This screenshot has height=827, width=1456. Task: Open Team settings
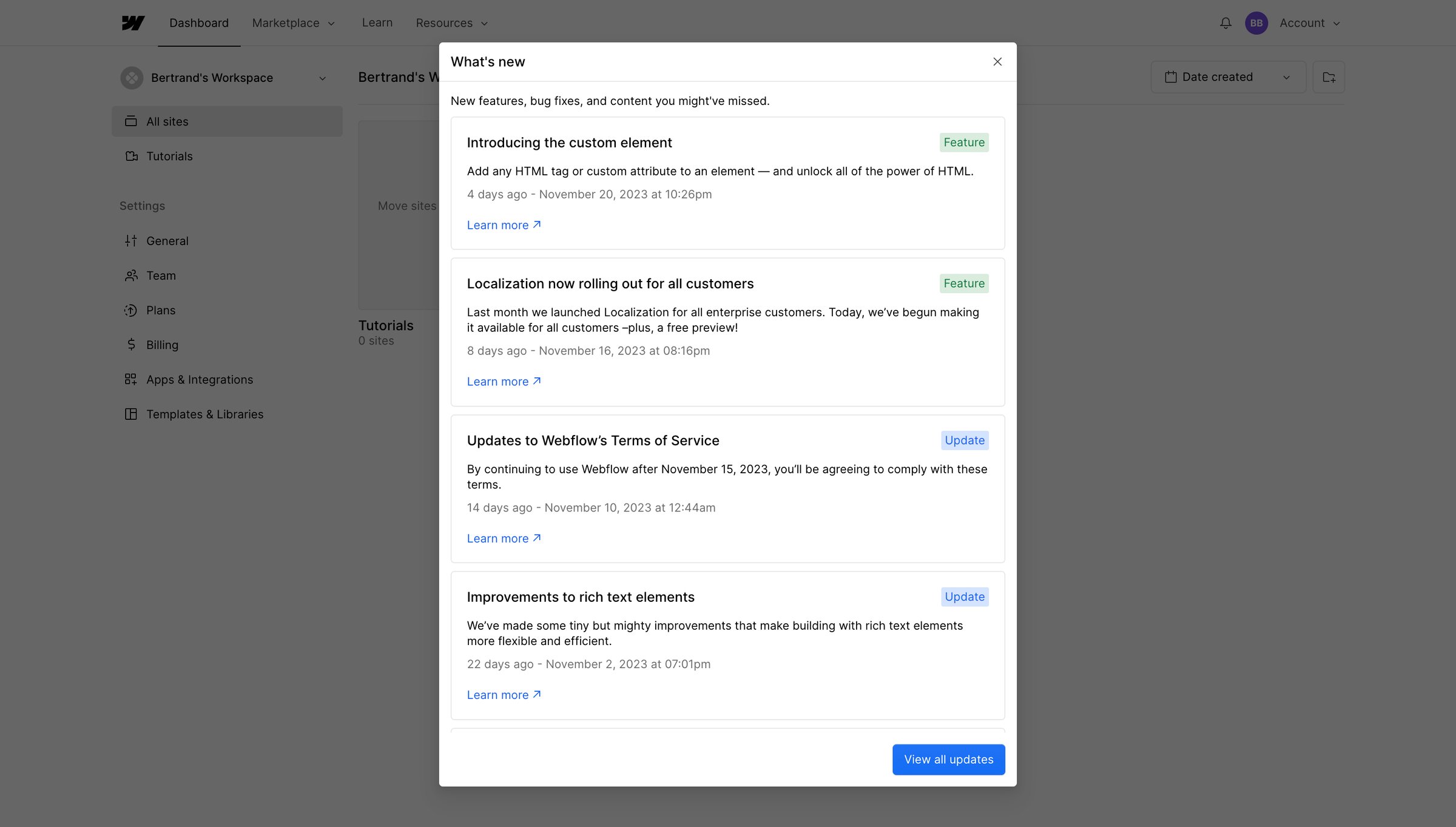(227, 275)
